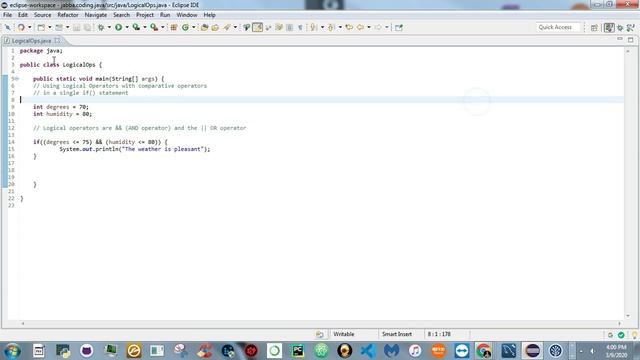Open the Refactor menu
The width and height of the screenshot is (640, 360).
pyautogui.click(x=68, y=15)
